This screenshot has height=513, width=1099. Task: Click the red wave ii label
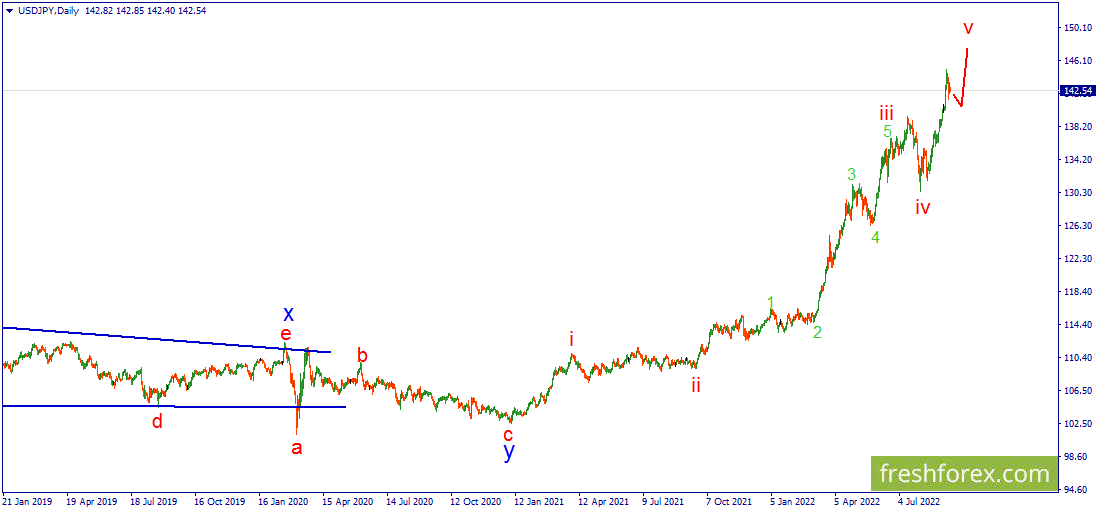[695, 384]
